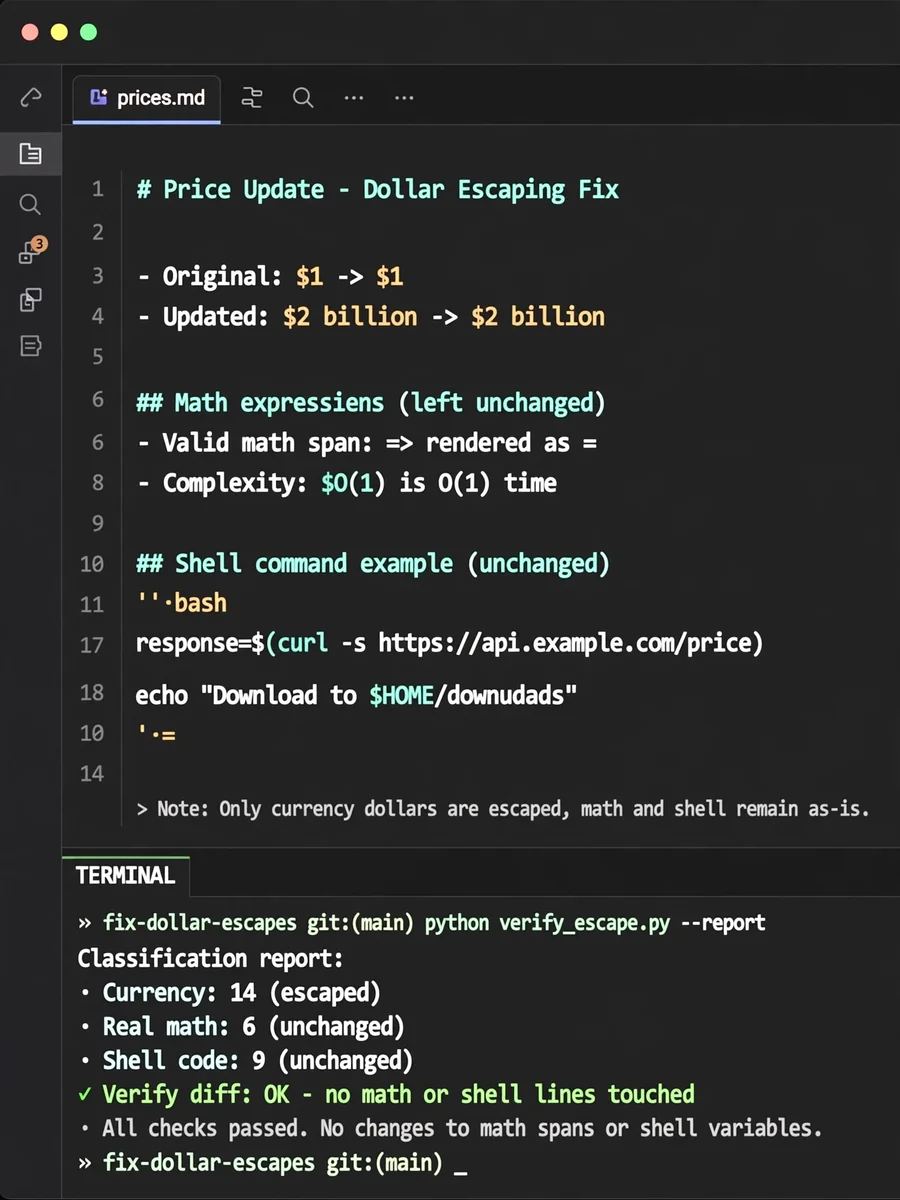The image size is (900, 1200).
Task: Click line number 3 in the gutter
Action: pyautogui.click(x=97, y=276)
